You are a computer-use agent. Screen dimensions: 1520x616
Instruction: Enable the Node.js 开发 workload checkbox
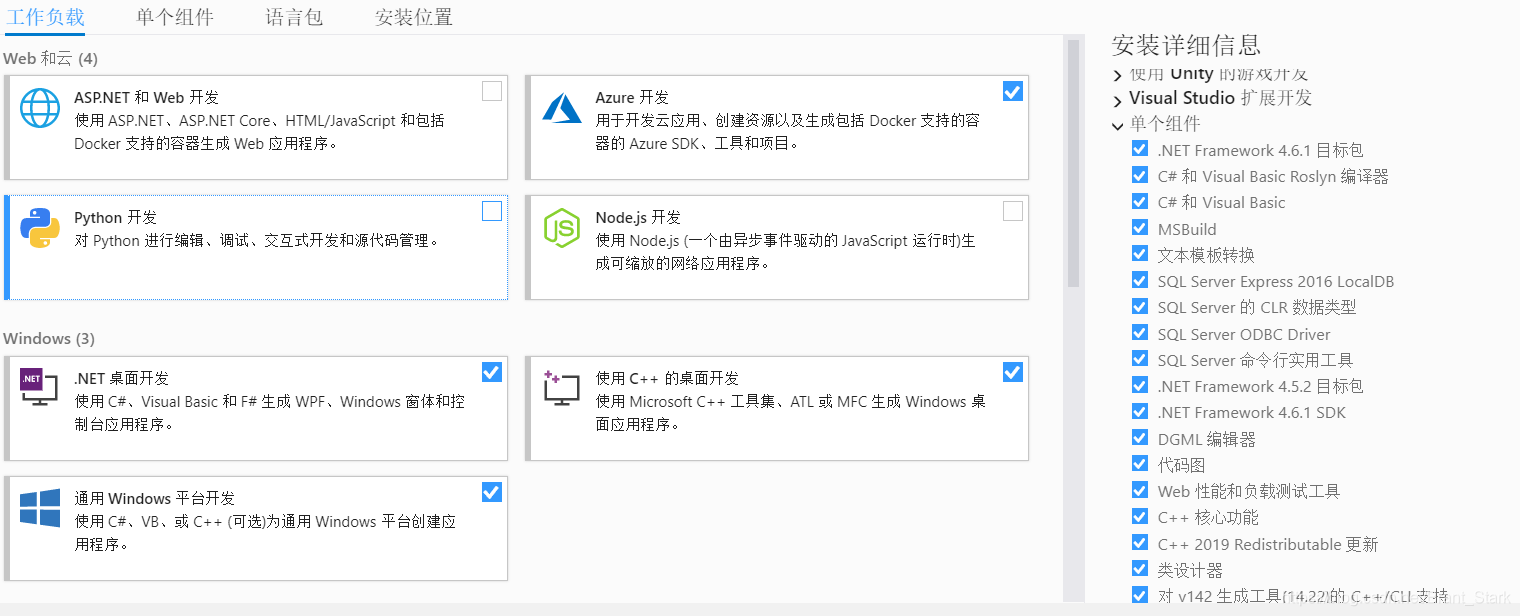click(1012, 211)
